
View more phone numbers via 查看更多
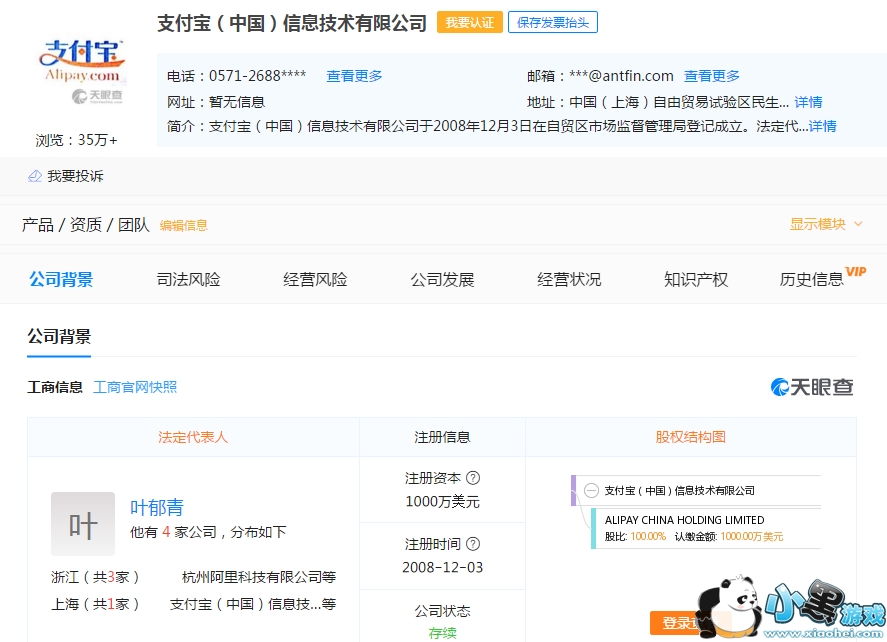[354, 76]
